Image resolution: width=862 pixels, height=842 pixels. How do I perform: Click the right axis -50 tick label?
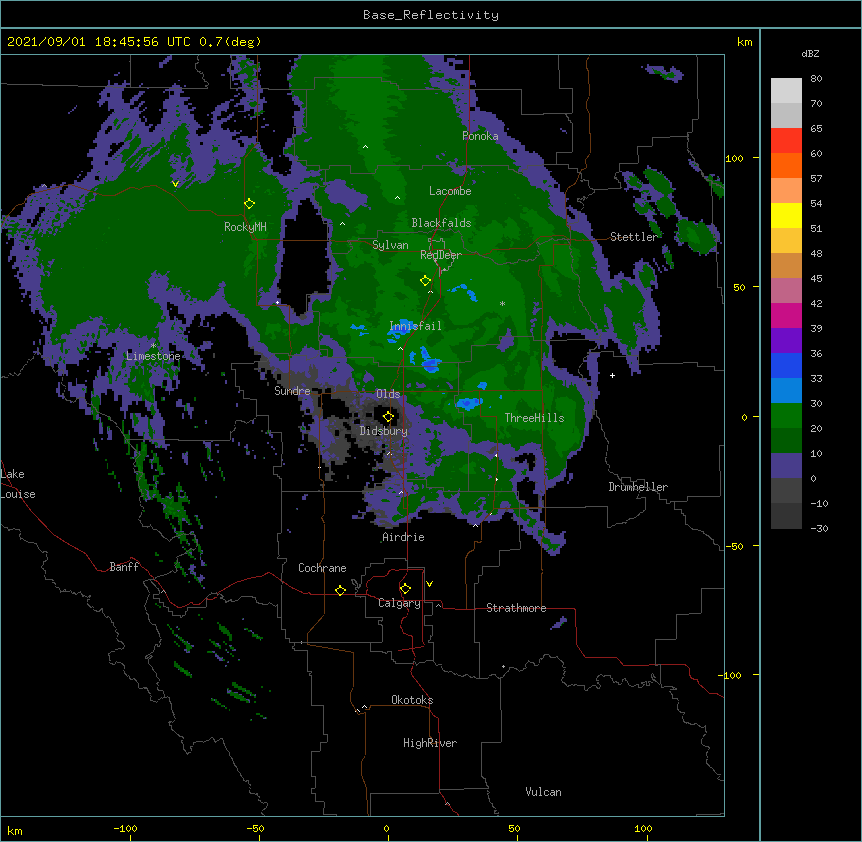pyautogui.click(x=734, y=546)
